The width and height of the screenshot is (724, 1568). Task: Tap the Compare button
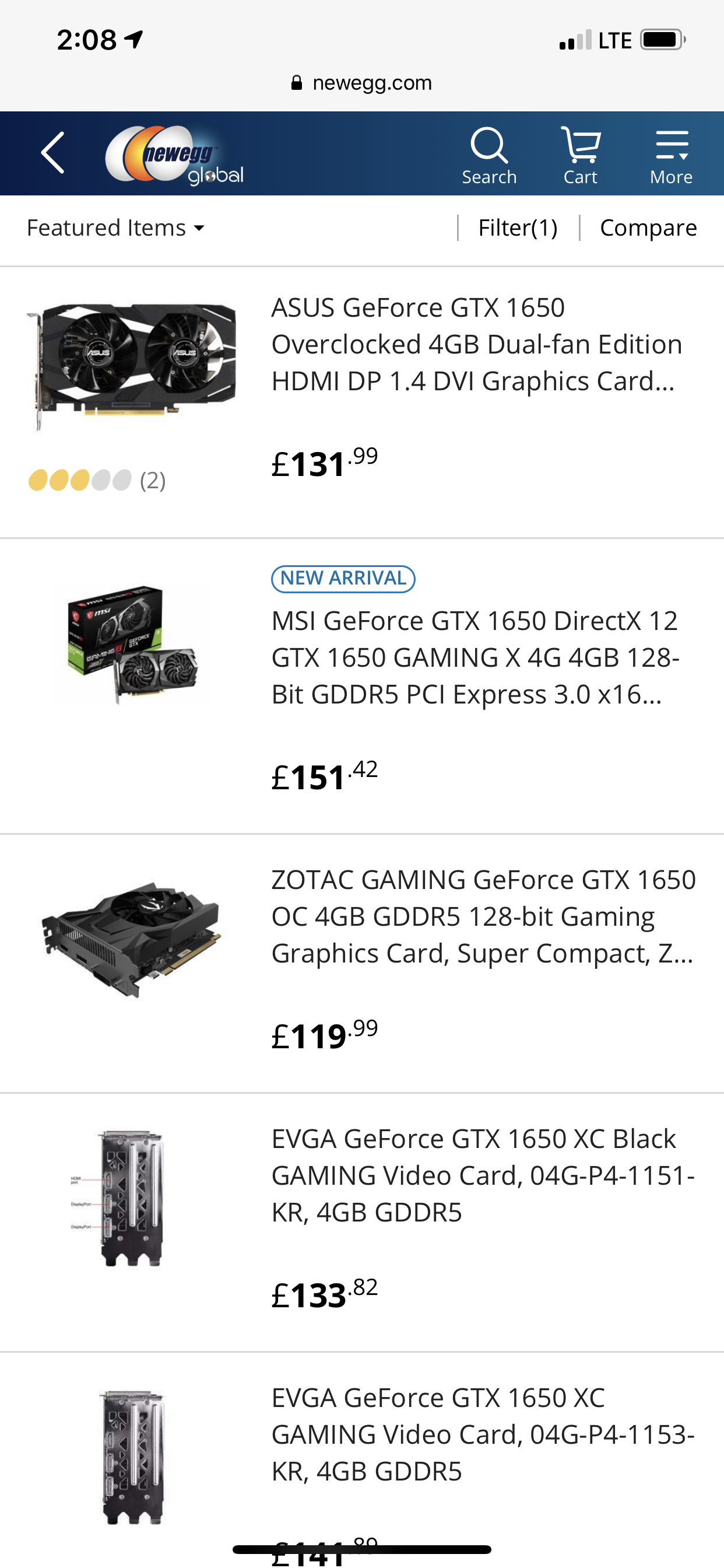(x=648, y=228)
